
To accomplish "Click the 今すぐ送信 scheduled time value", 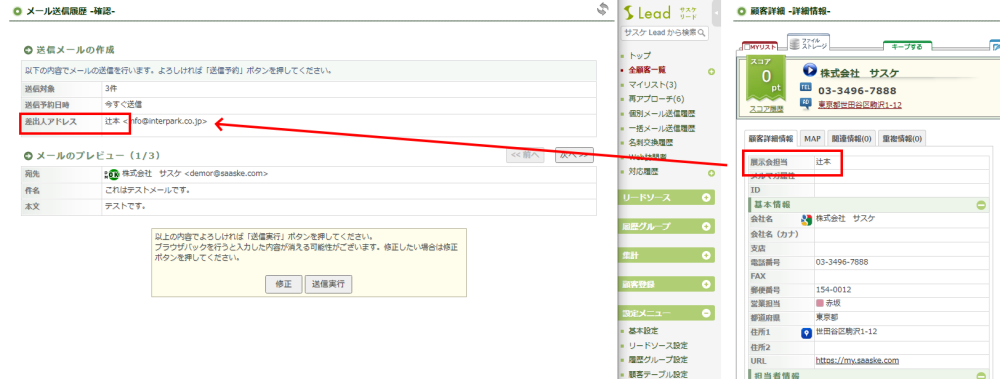I will tap(123, 103).
